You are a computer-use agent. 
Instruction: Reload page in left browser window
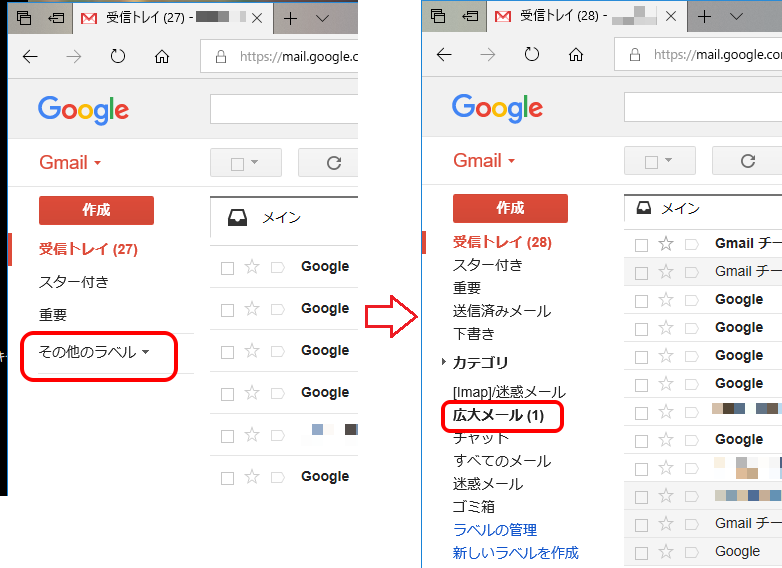[x=118, y=56]
